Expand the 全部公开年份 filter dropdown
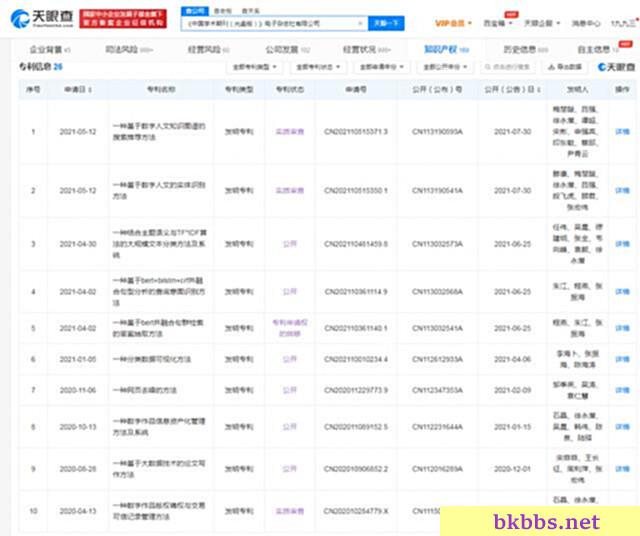This screenshot has height=536, width=640. [x=445, y=67]
